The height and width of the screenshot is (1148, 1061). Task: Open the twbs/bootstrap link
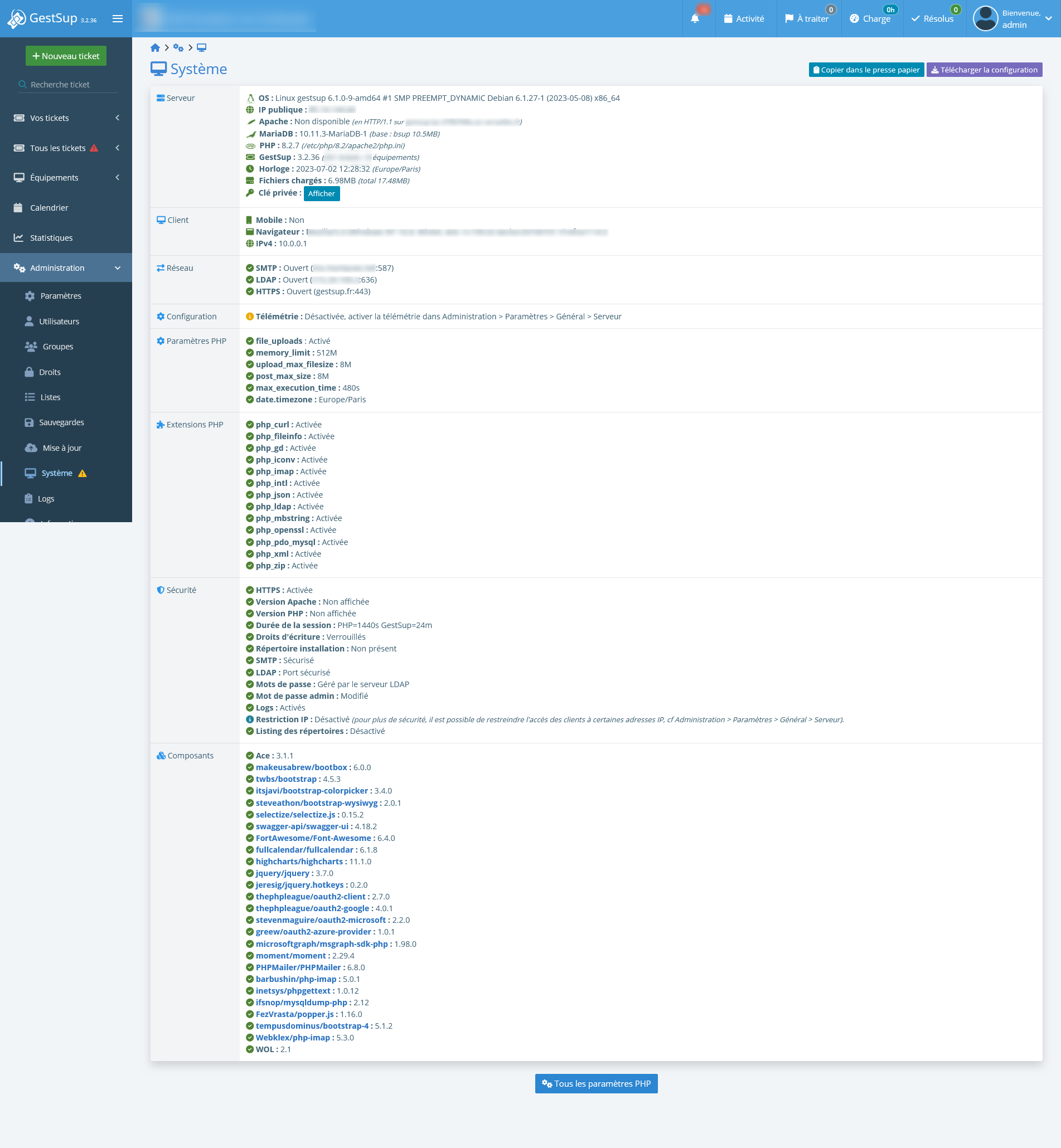[286, 779]
